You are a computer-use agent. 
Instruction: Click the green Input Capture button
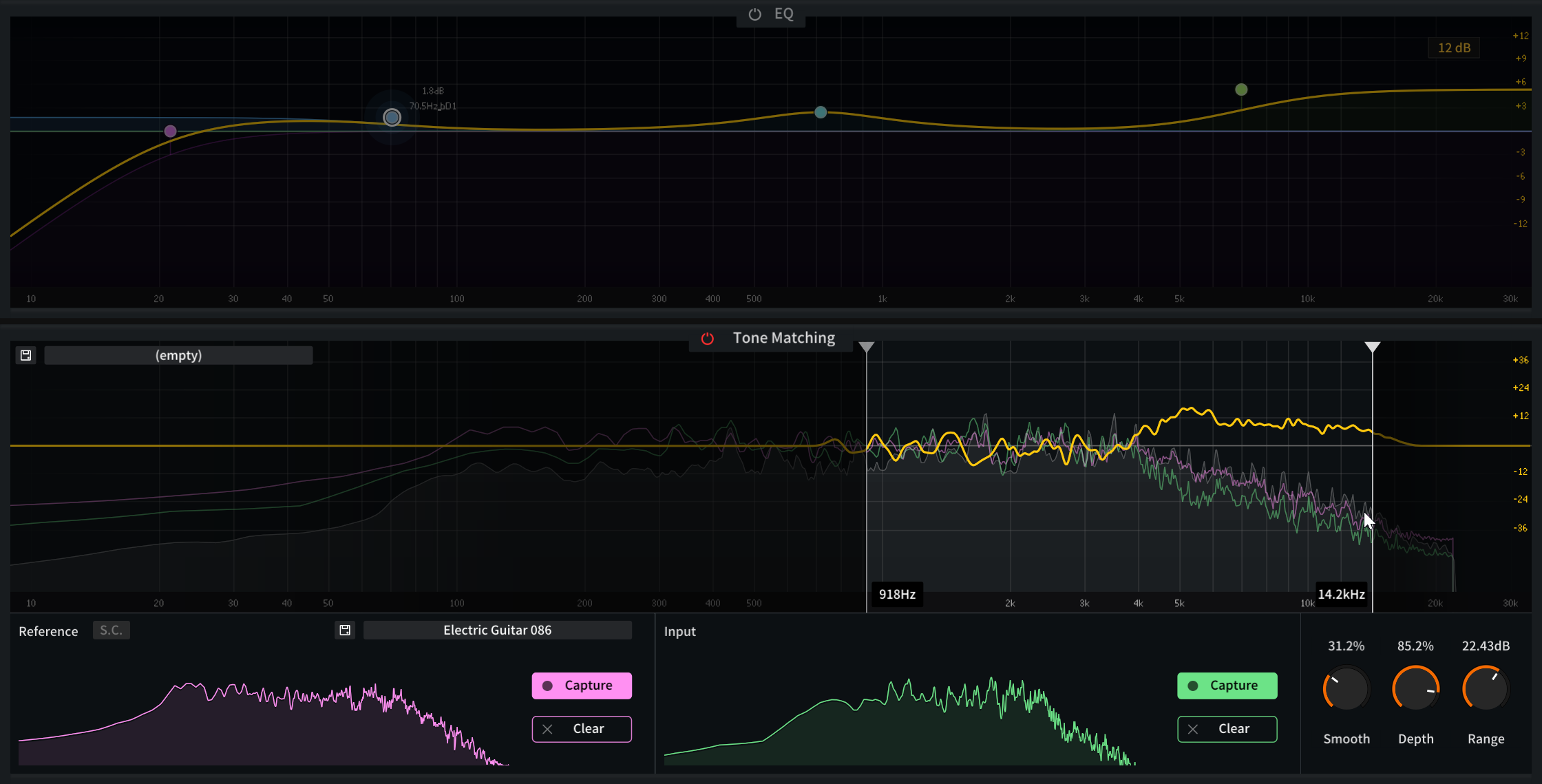1227,686
